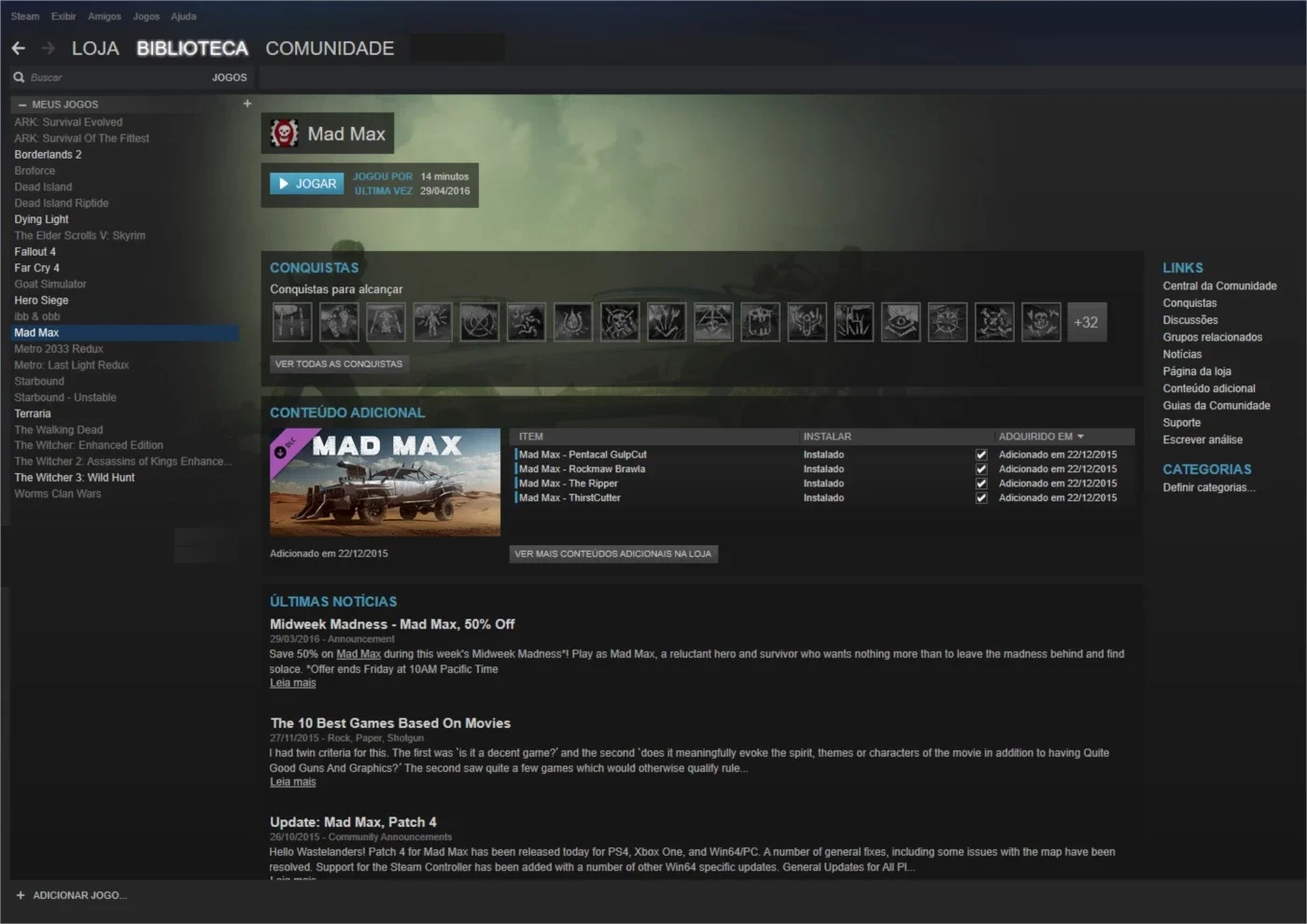Open the Escrever análise link
Screen dimensions: 1307x924
(x=1202, y=440)
